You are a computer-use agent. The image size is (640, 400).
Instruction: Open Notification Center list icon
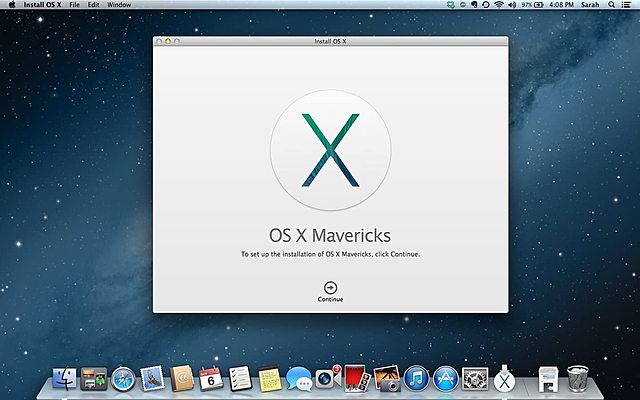[x=626, y=4]
